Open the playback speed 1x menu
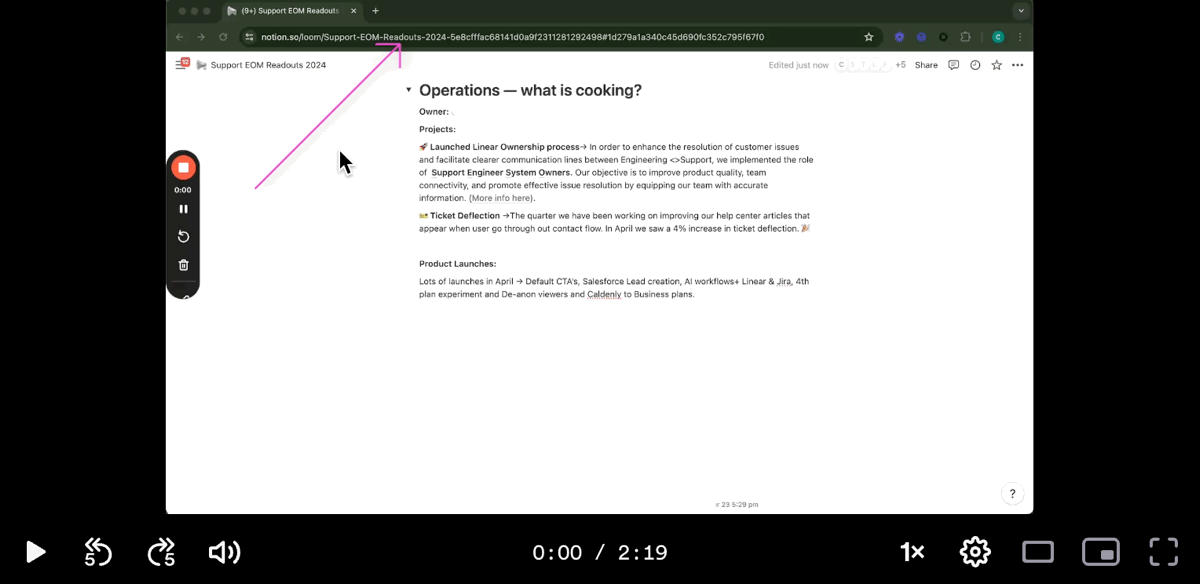The image size is (1200, 584). coord(911,552)
